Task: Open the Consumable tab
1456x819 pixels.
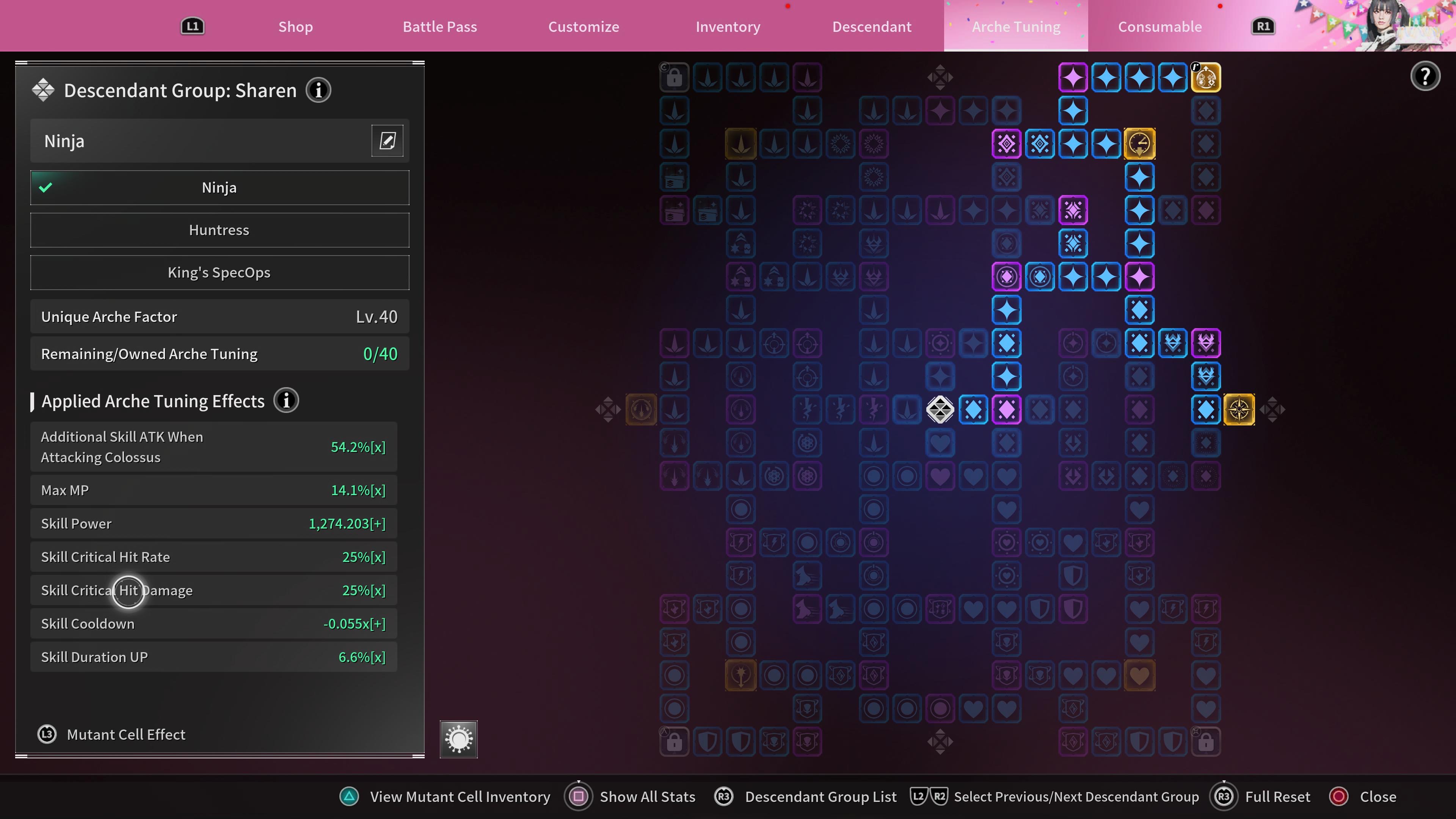Action: pyautogui.click(x=1160, y=27)
